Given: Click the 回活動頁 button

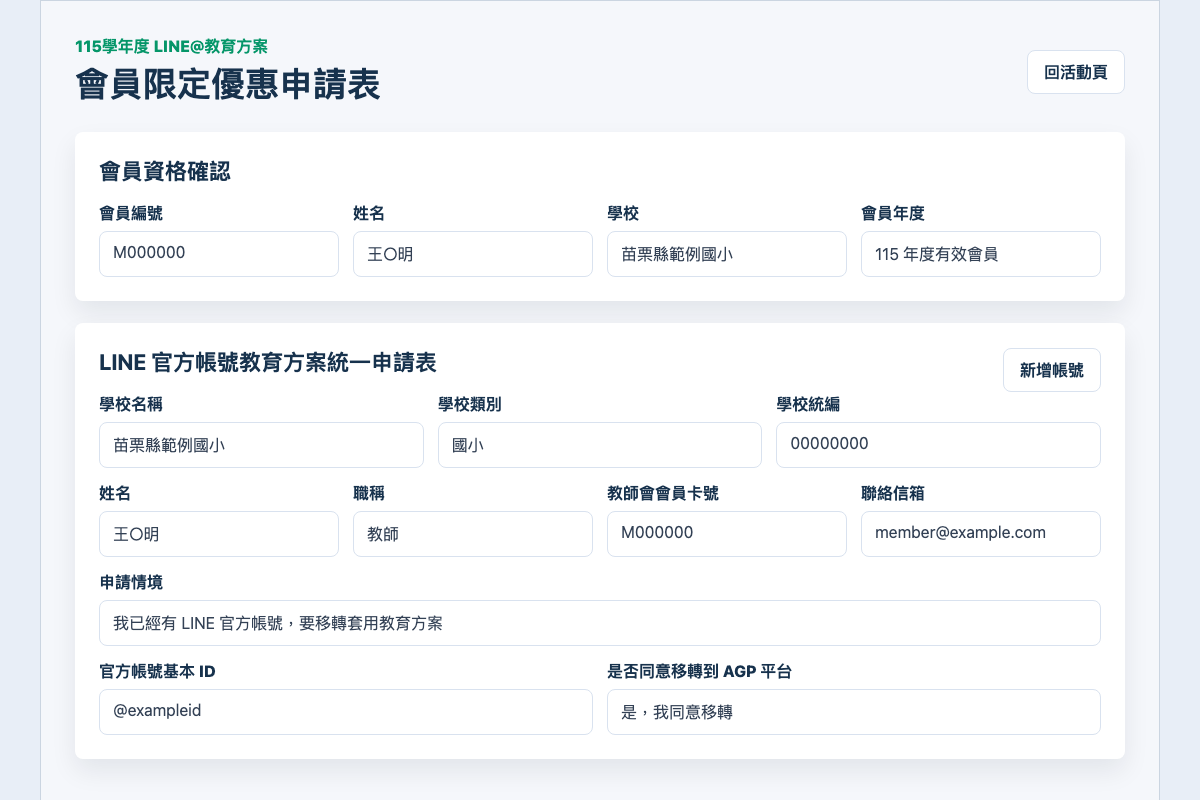Looking at the screenshot, I should 1075,72.
